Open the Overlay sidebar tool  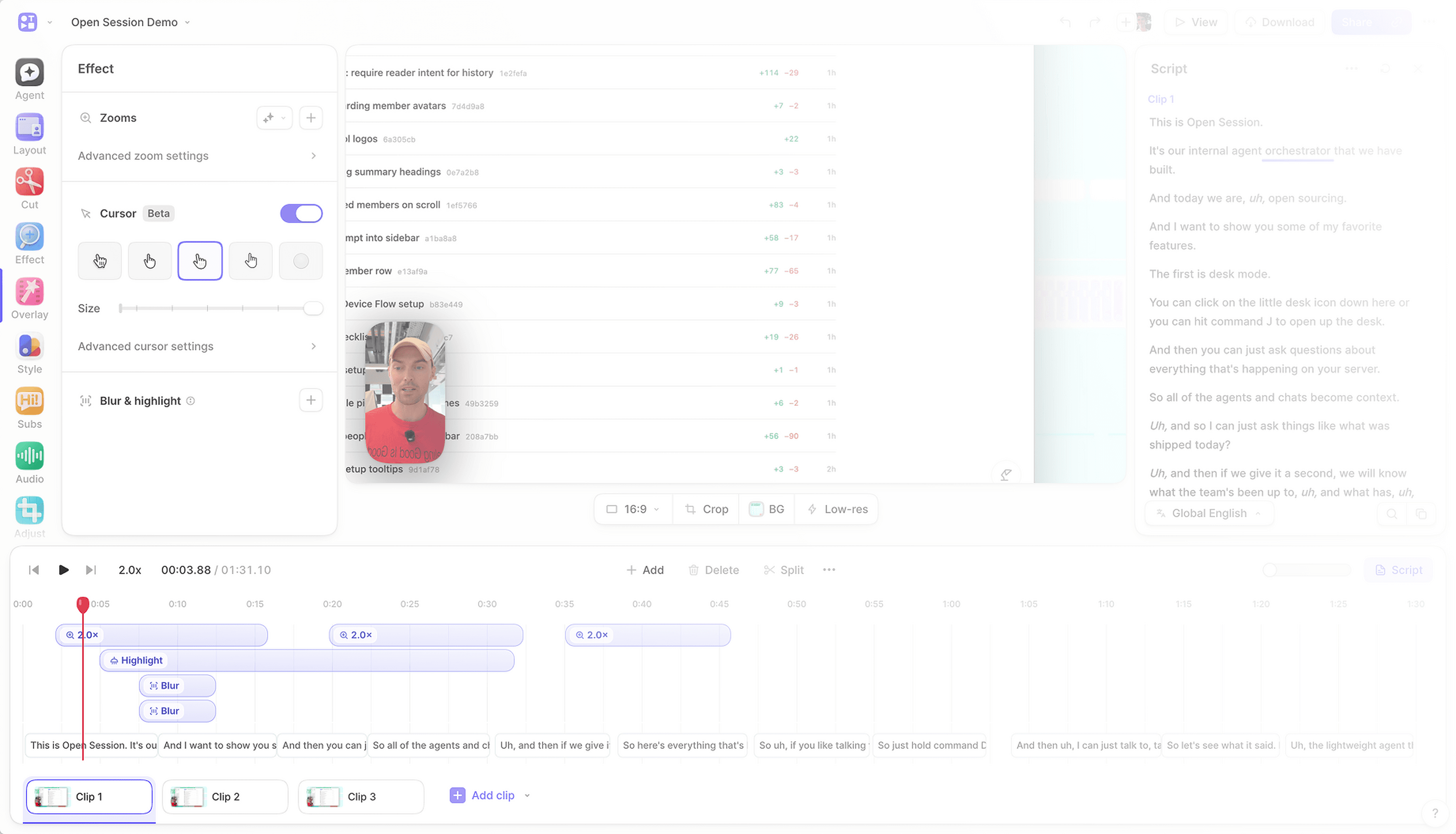coord(29,298)
